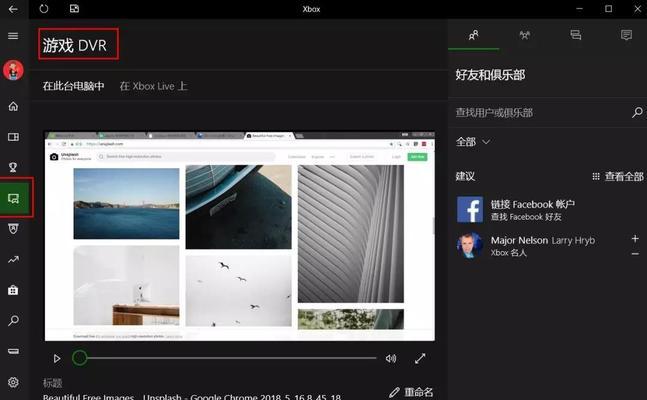Mute the clip volume icon

pos(391,358)
